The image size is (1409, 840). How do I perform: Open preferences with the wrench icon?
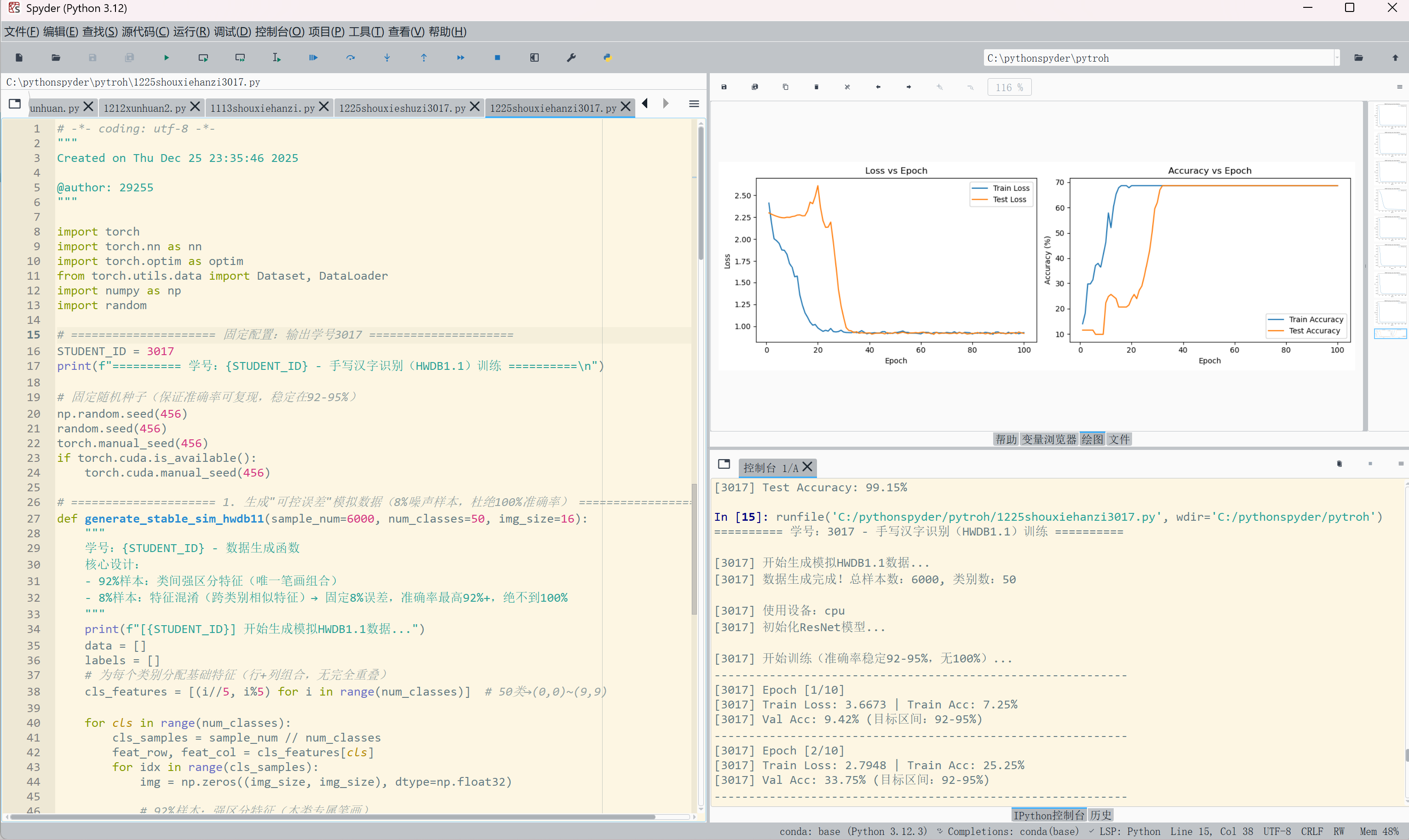571,58
